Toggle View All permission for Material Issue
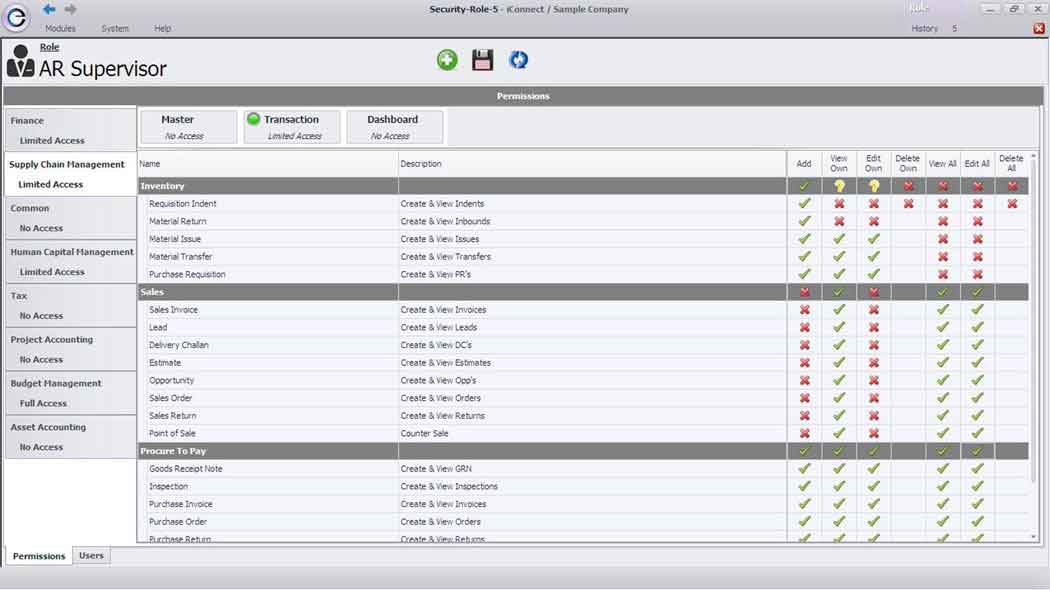Screen dimensions: 1050x590 [942, 239]
